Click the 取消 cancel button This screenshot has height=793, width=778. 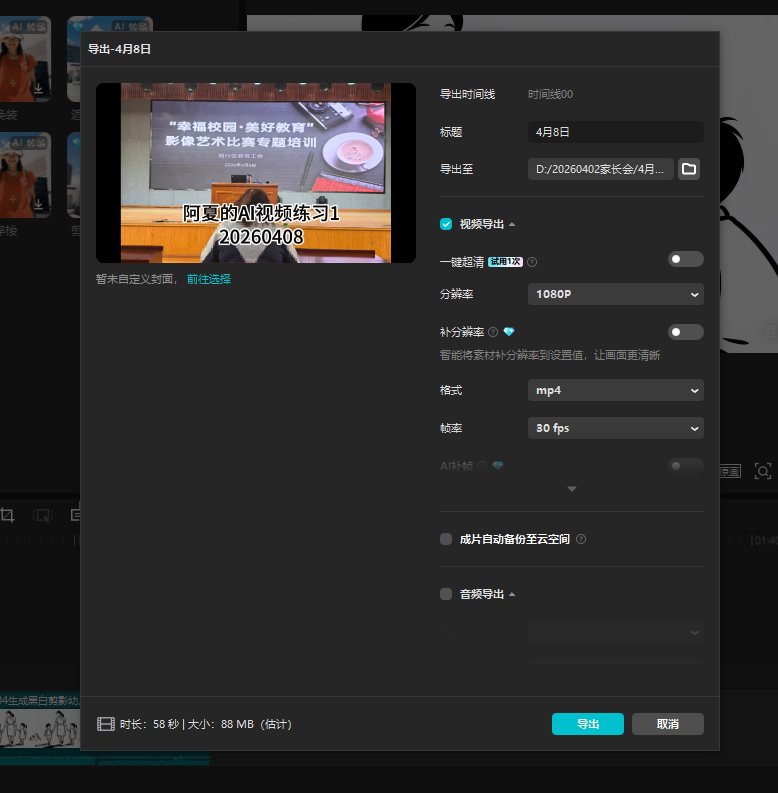point(667,724)
